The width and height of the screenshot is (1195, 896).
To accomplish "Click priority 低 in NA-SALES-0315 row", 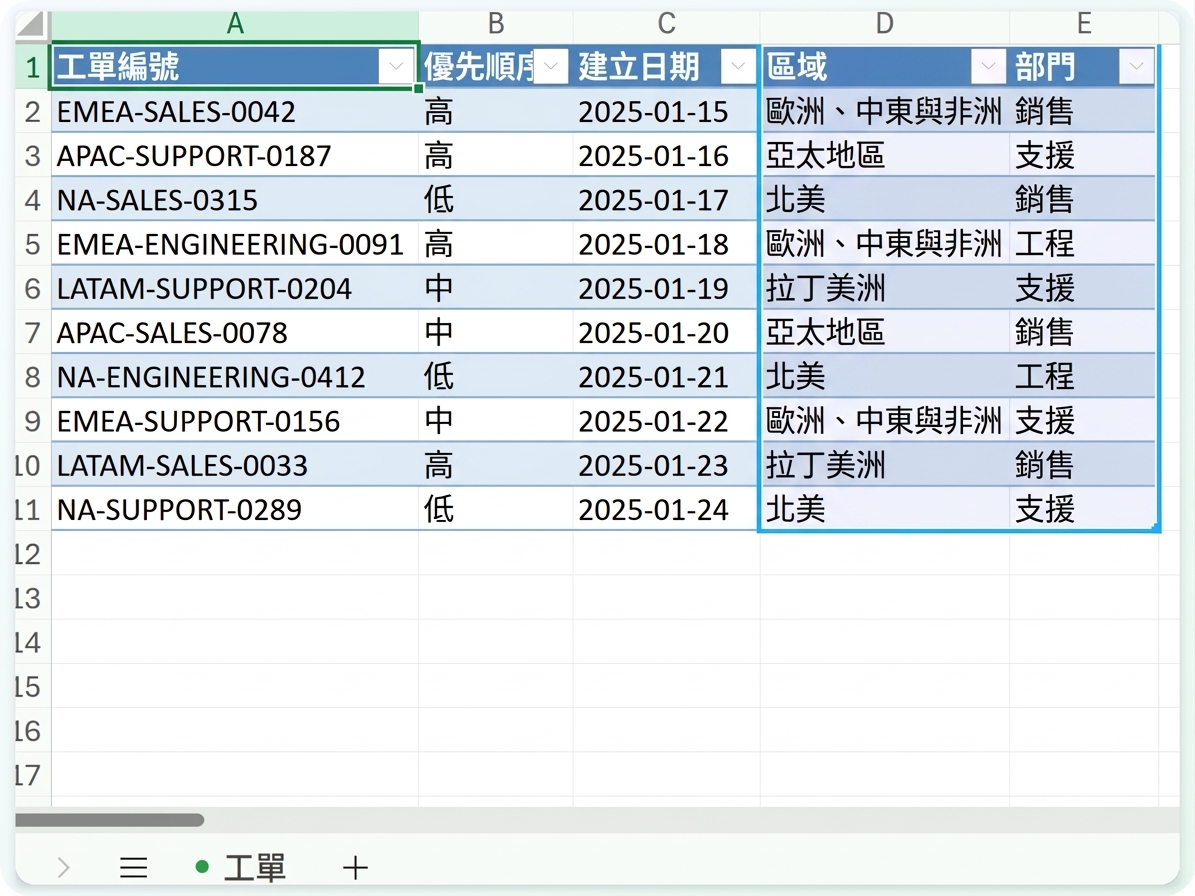I will point(495,200).
